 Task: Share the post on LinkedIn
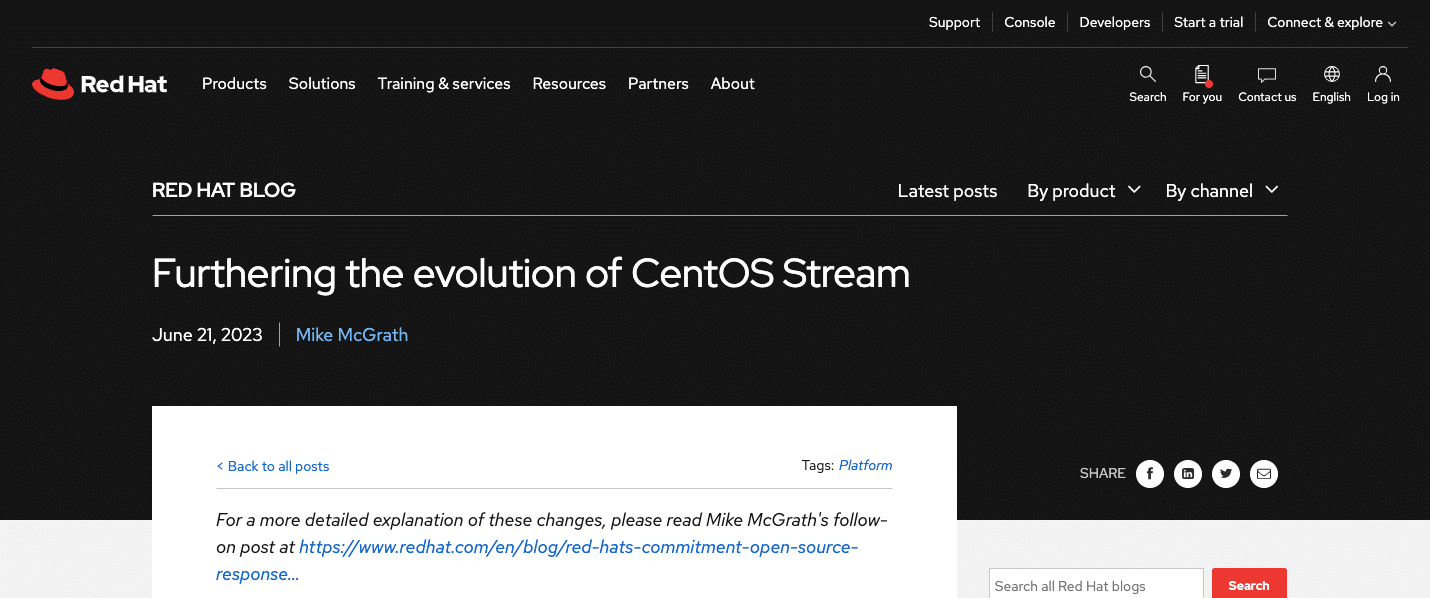(x=1188, y=474)
